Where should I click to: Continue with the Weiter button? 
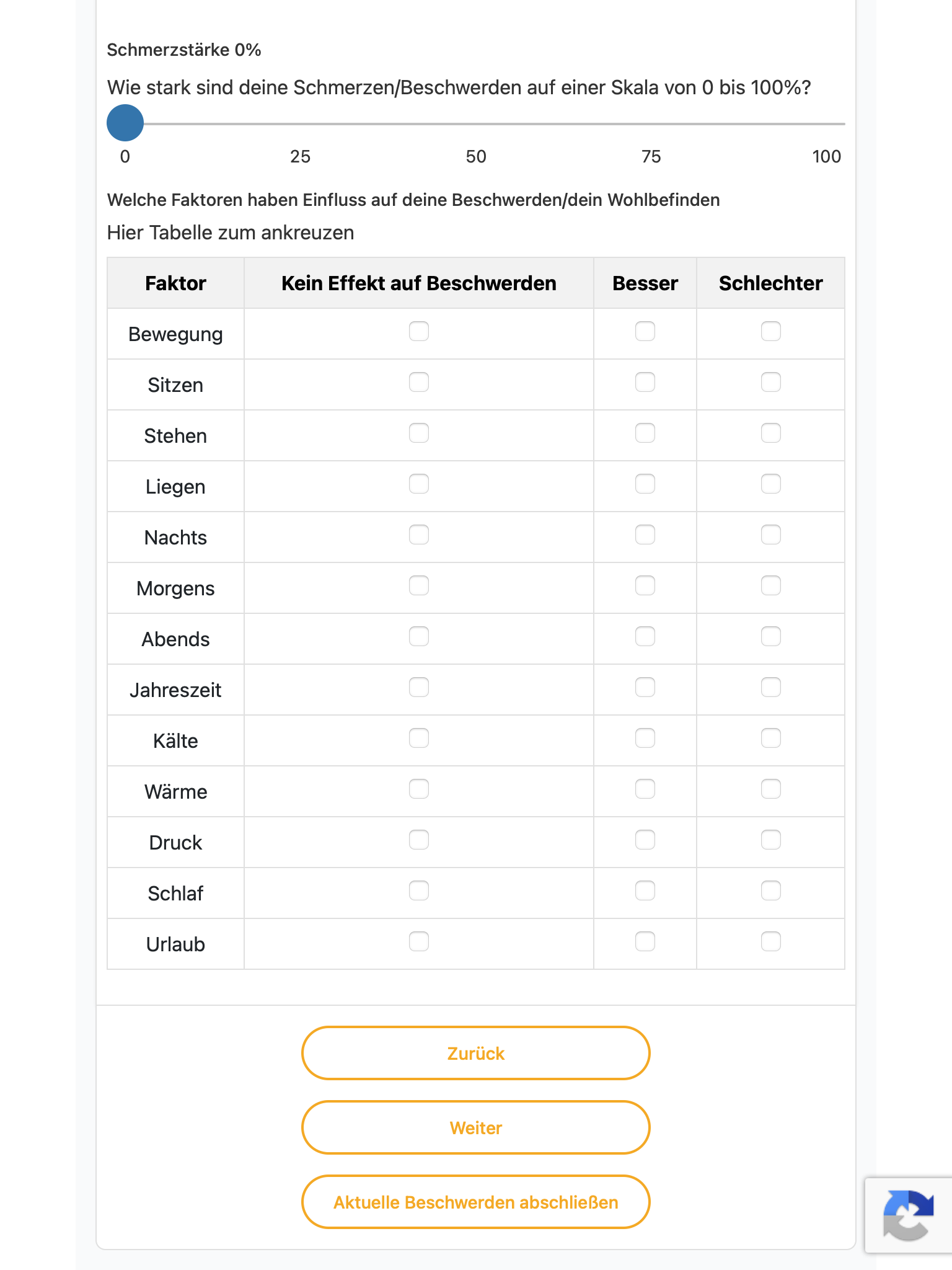pos(476,1127)
